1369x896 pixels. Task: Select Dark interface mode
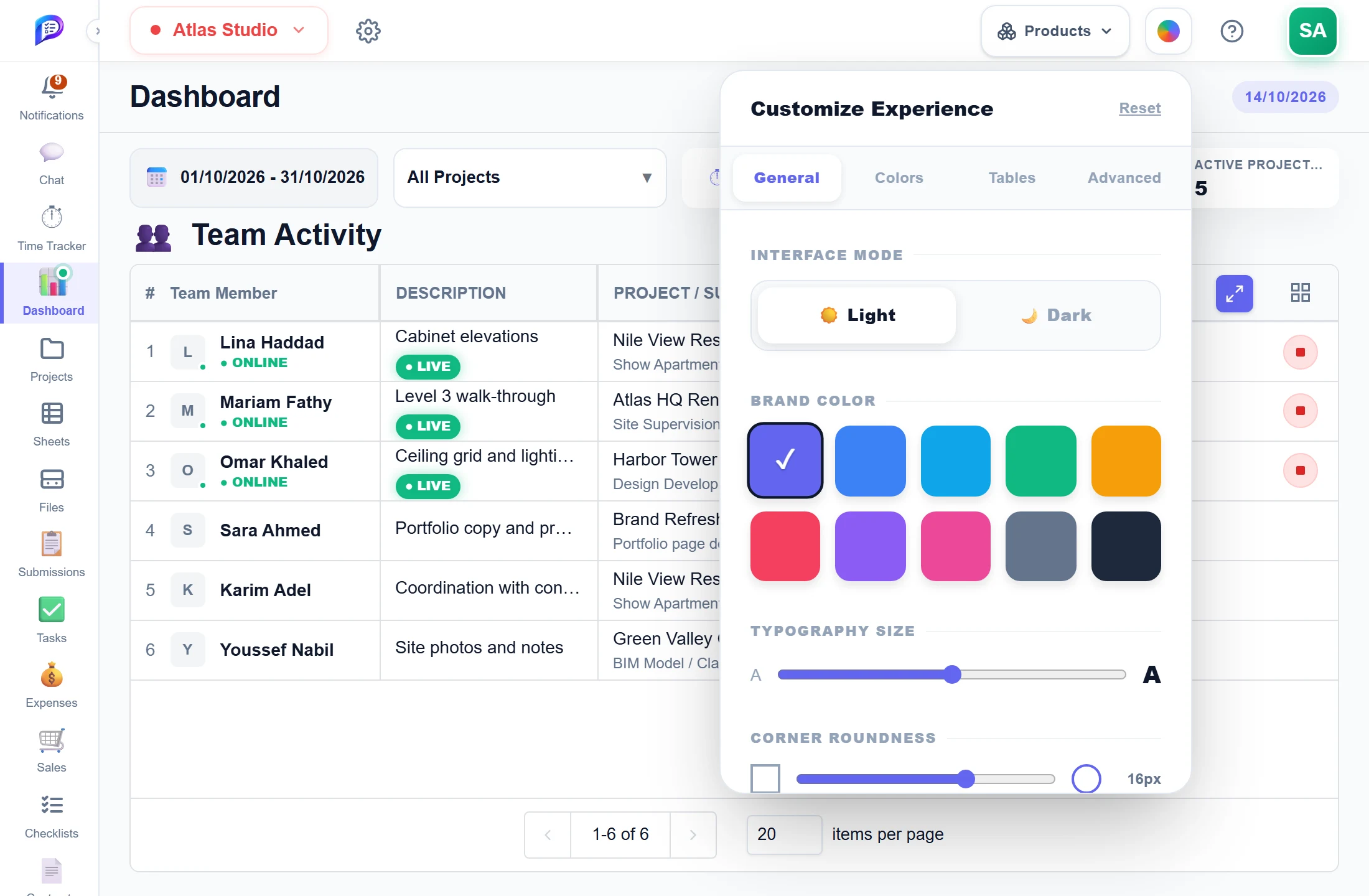point(1056,315)
